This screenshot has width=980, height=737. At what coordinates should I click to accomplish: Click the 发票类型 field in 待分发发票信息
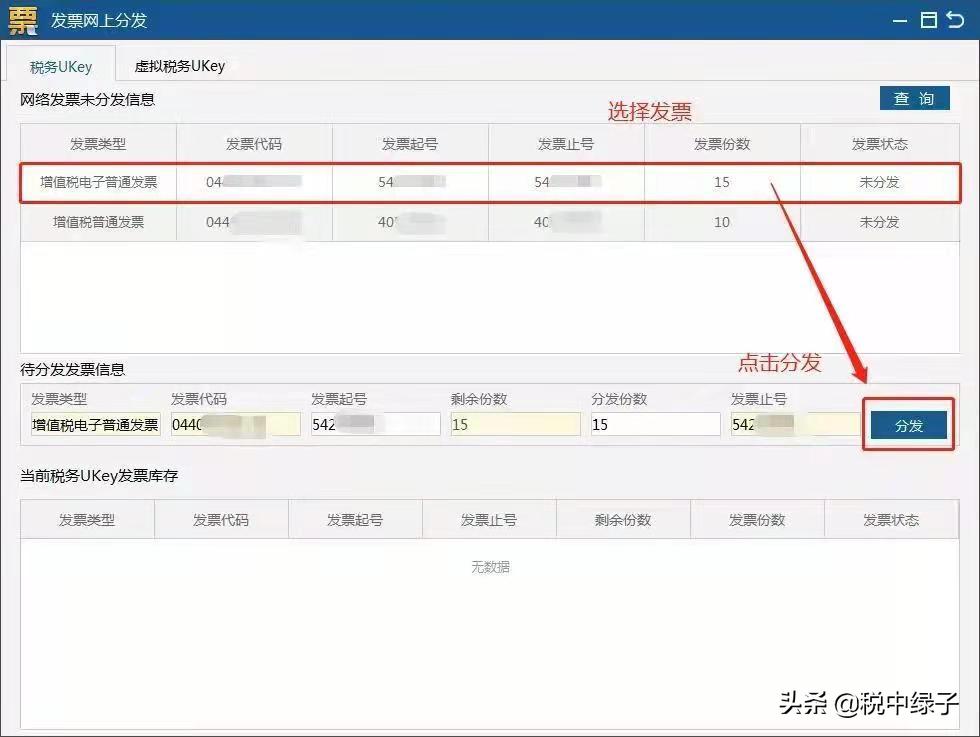point(87,423)
